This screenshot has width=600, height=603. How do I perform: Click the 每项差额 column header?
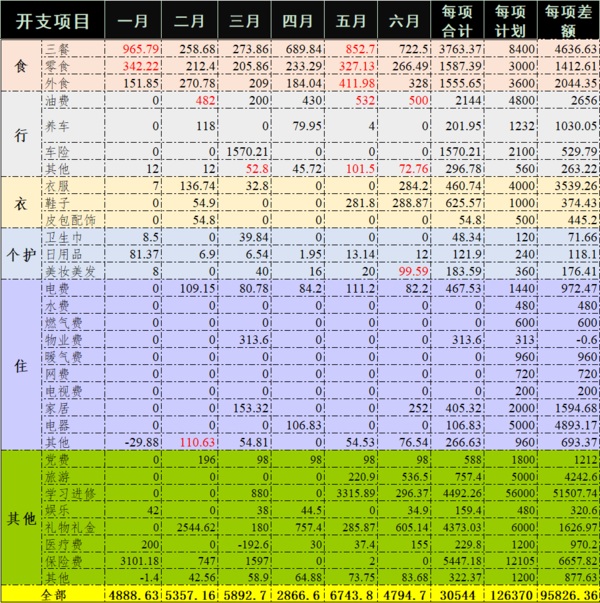568,20
